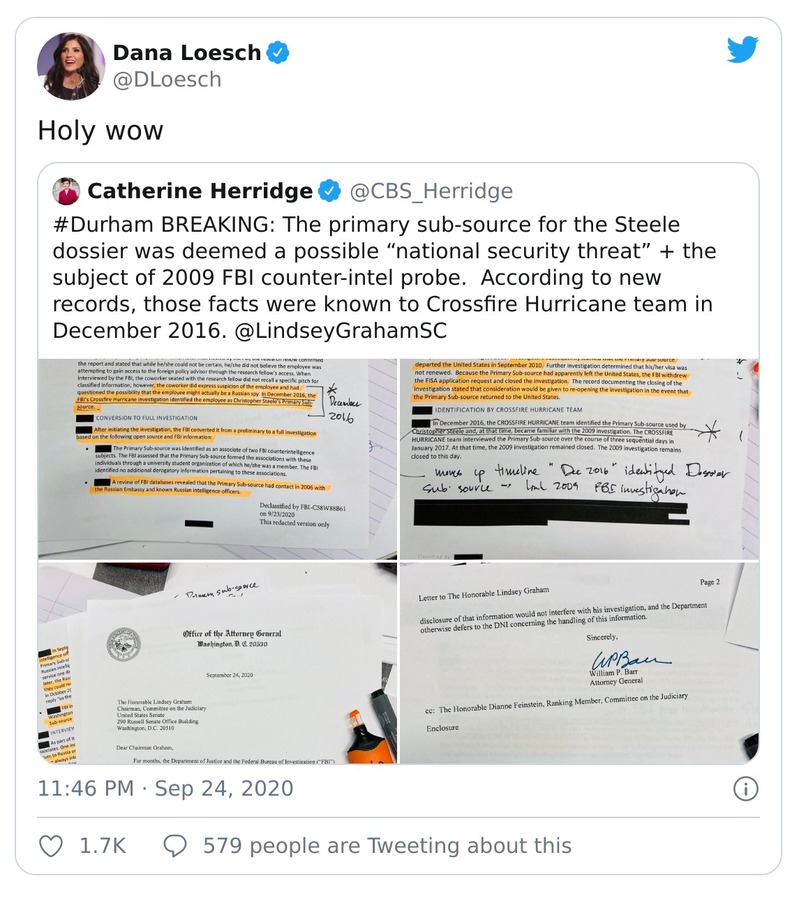
Task: Open the @CBS_Herridge handle
Action: [431, 191]
